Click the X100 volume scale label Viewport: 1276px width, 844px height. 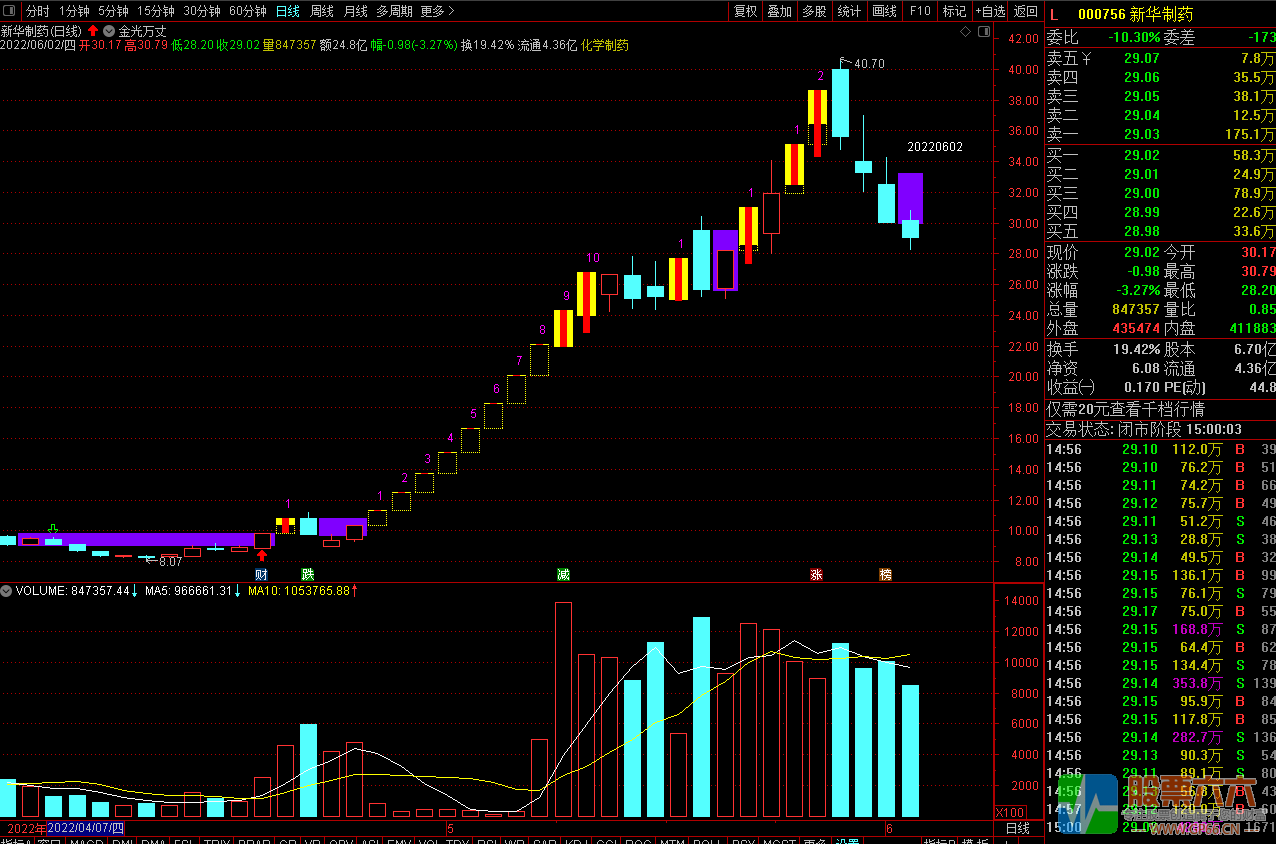click(1011, 812)
